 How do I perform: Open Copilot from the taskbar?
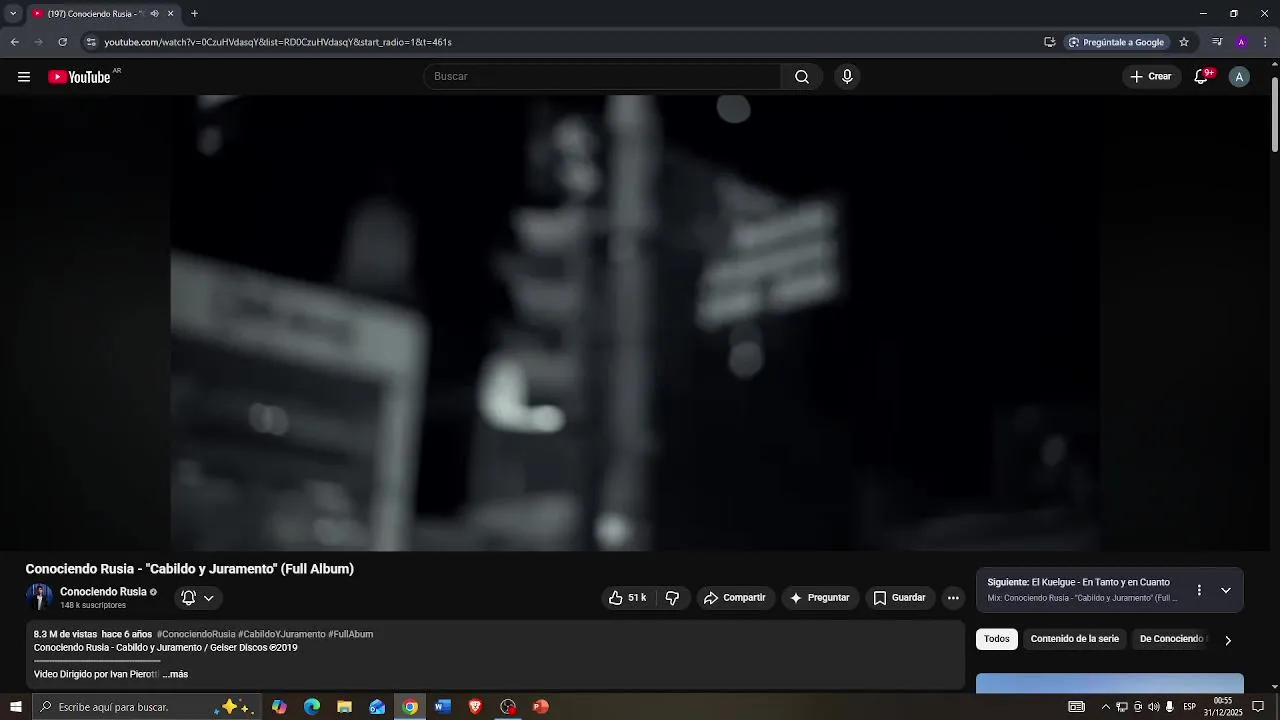tap(279, 707)
